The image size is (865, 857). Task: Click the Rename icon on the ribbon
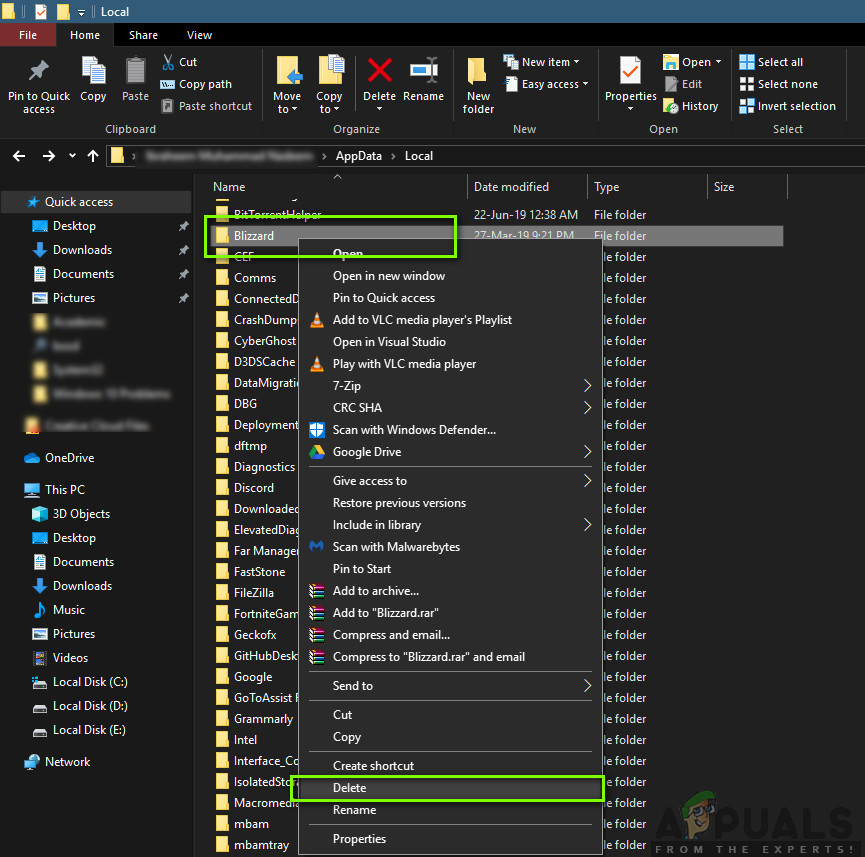pyautogui.click(x=423, y=80)
